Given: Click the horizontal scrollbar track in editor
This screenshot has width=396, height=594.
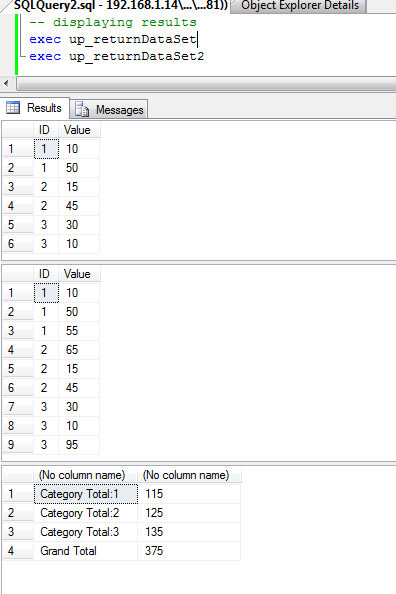Looking at the screenshot, I should click(207, 83).
